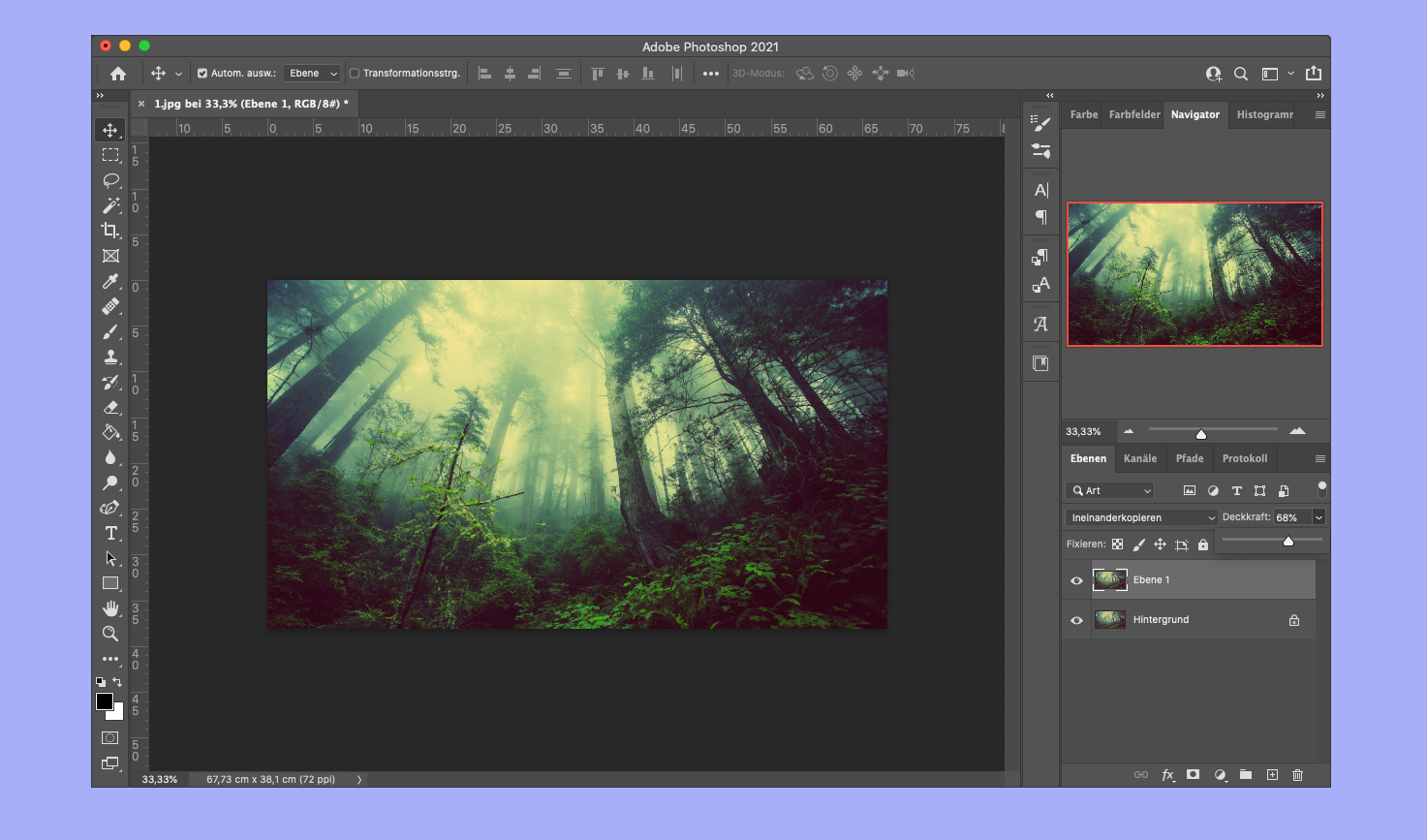
Task: Open the Ebenen panel menu
Action: point(1319,458)
